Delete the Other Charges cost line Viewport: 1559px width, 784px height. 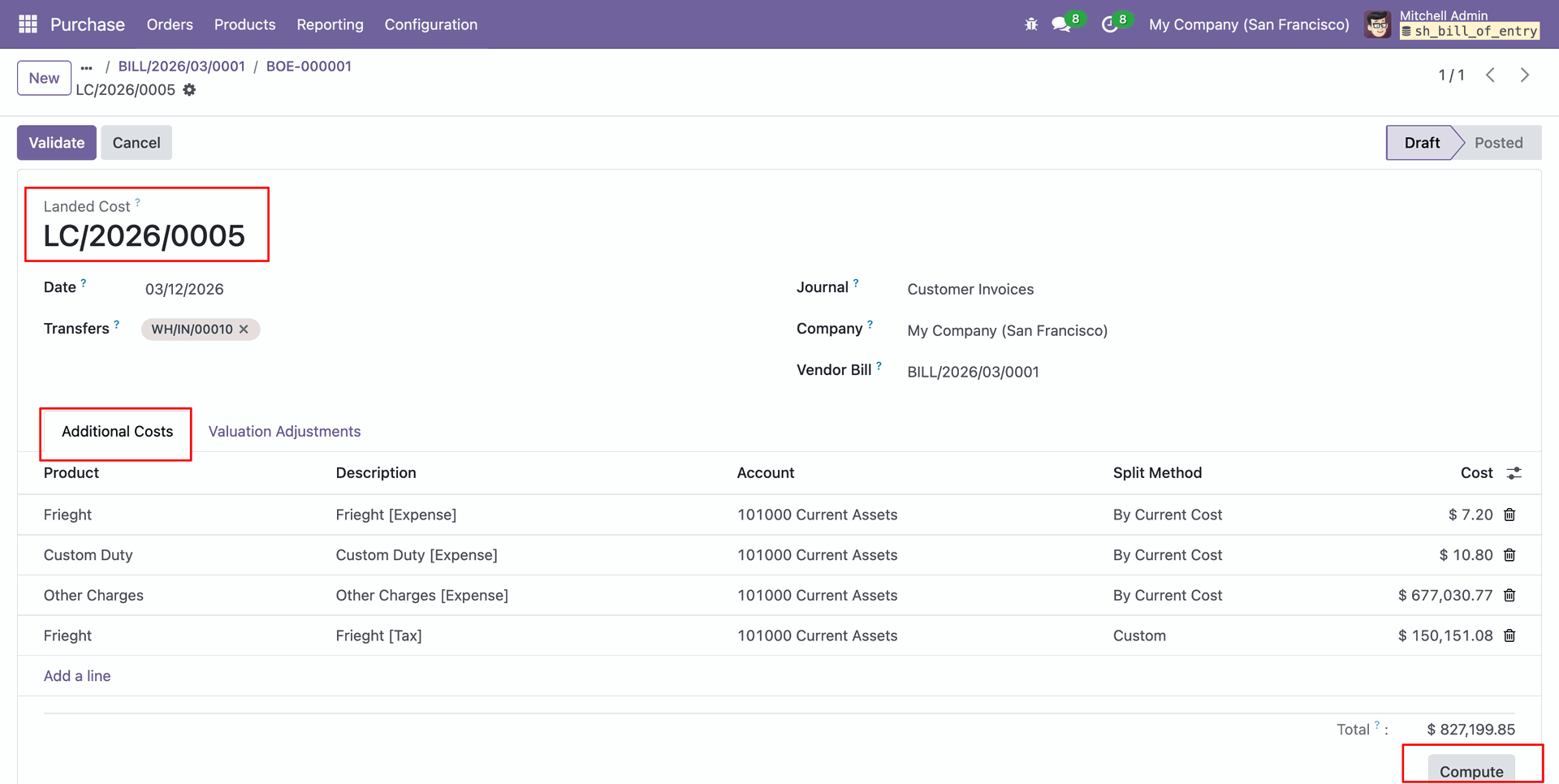(x=1509, y=596)
